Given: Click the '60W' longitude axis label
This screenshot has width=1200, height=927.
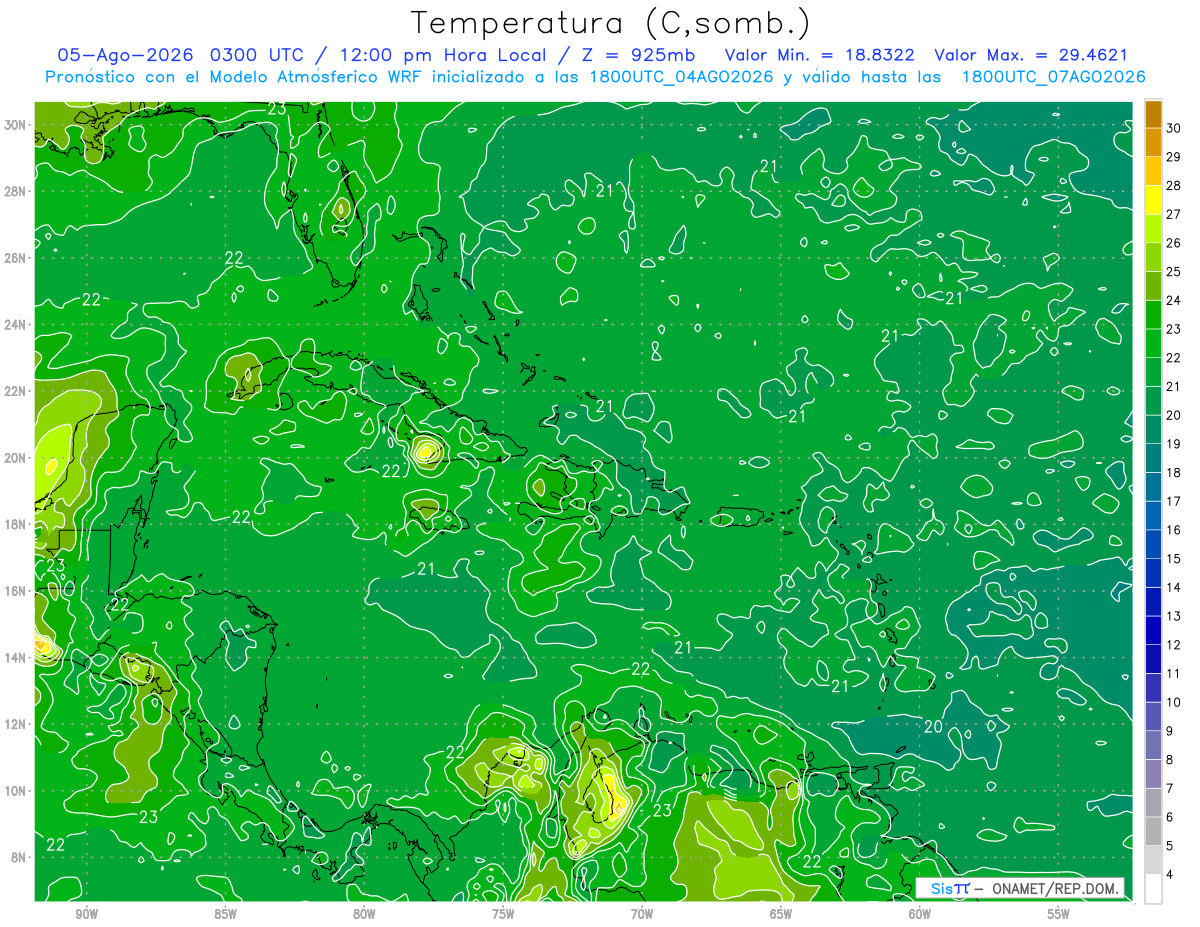Looking at the screenshot, I should [920, 914].
